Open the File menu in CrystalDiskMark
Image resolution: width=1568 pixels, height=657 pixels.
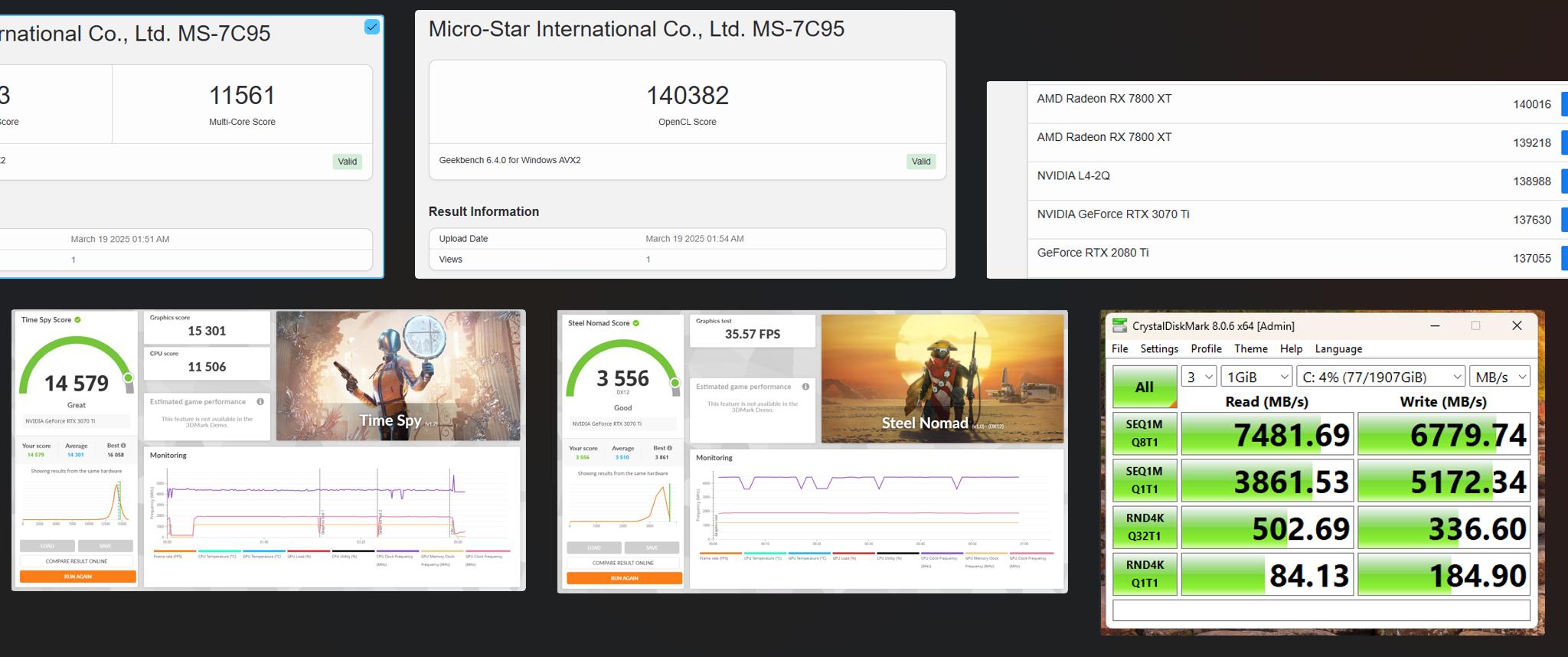pos(1120,348)
